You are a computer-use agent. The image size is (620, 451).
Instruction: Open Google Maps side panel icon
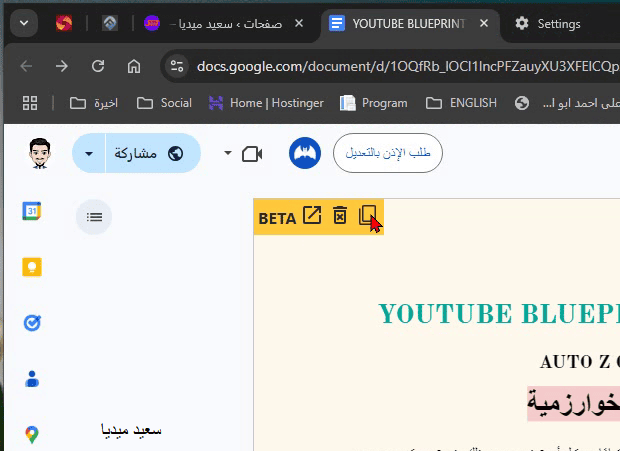point(32,434)
